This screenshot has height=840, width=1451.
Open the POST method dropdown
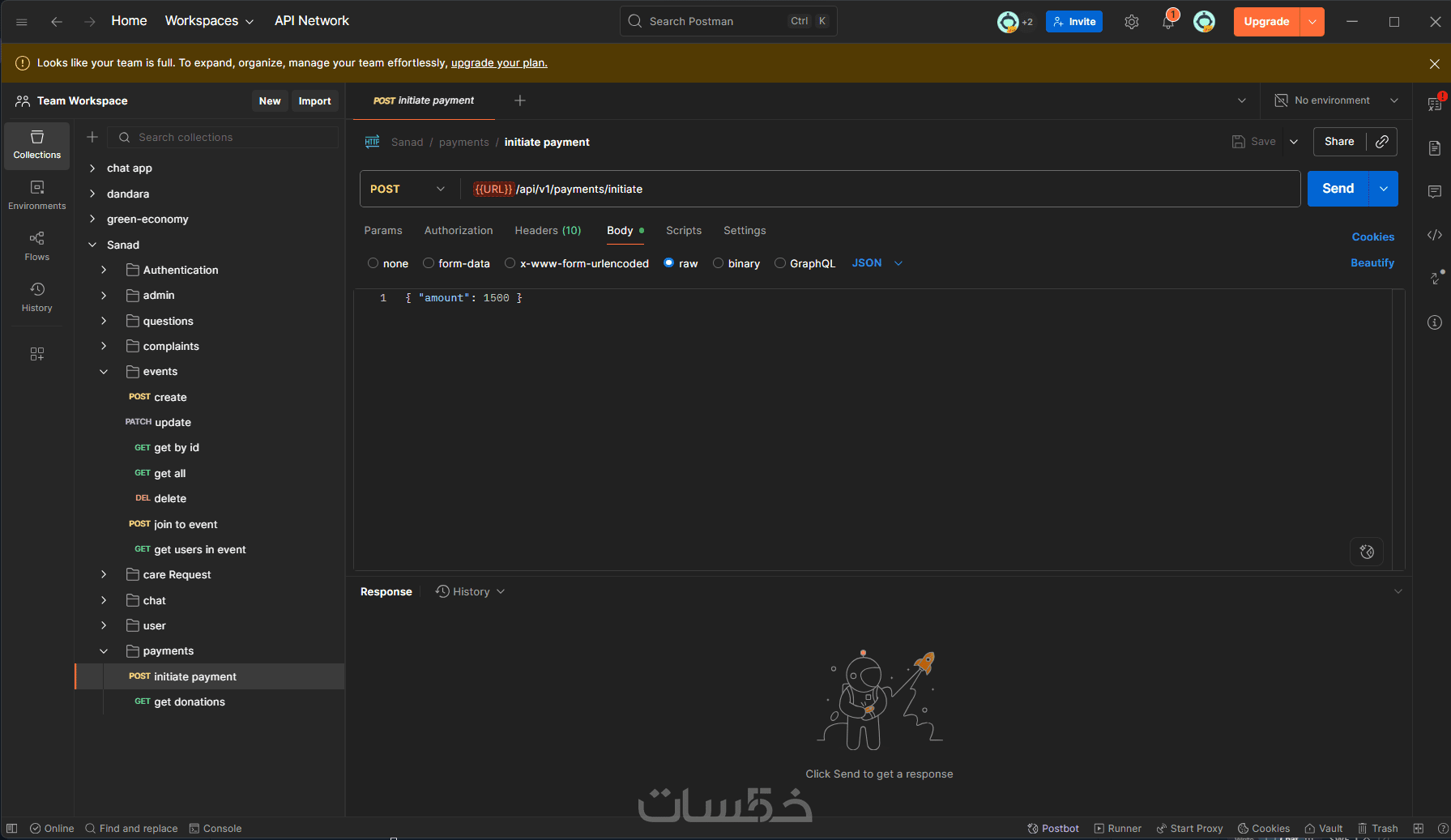click(408, 189)
